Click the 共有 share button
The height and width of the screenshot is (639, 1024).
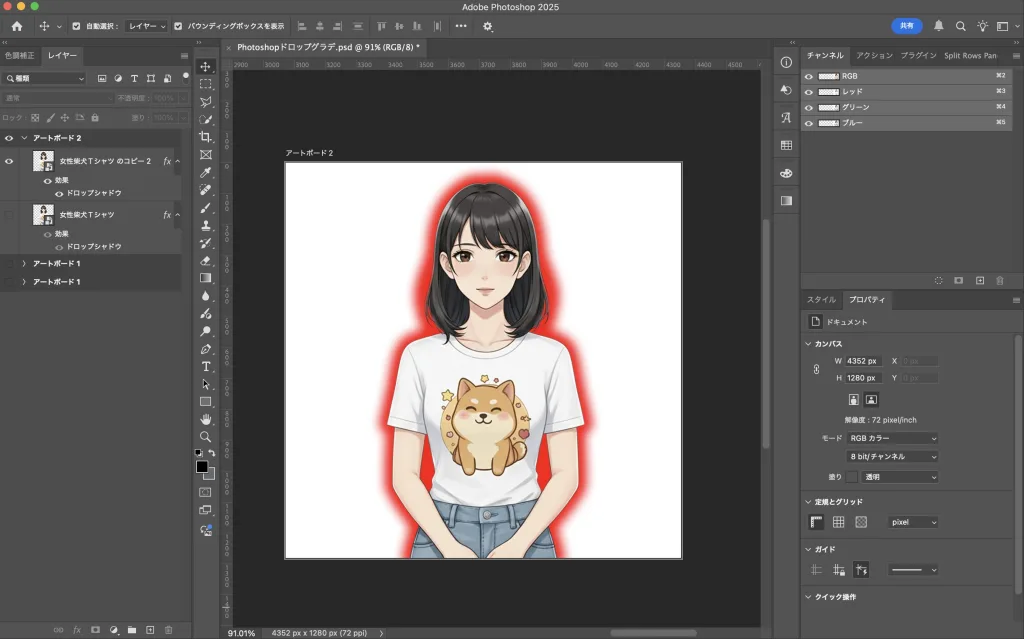point(906,26)
